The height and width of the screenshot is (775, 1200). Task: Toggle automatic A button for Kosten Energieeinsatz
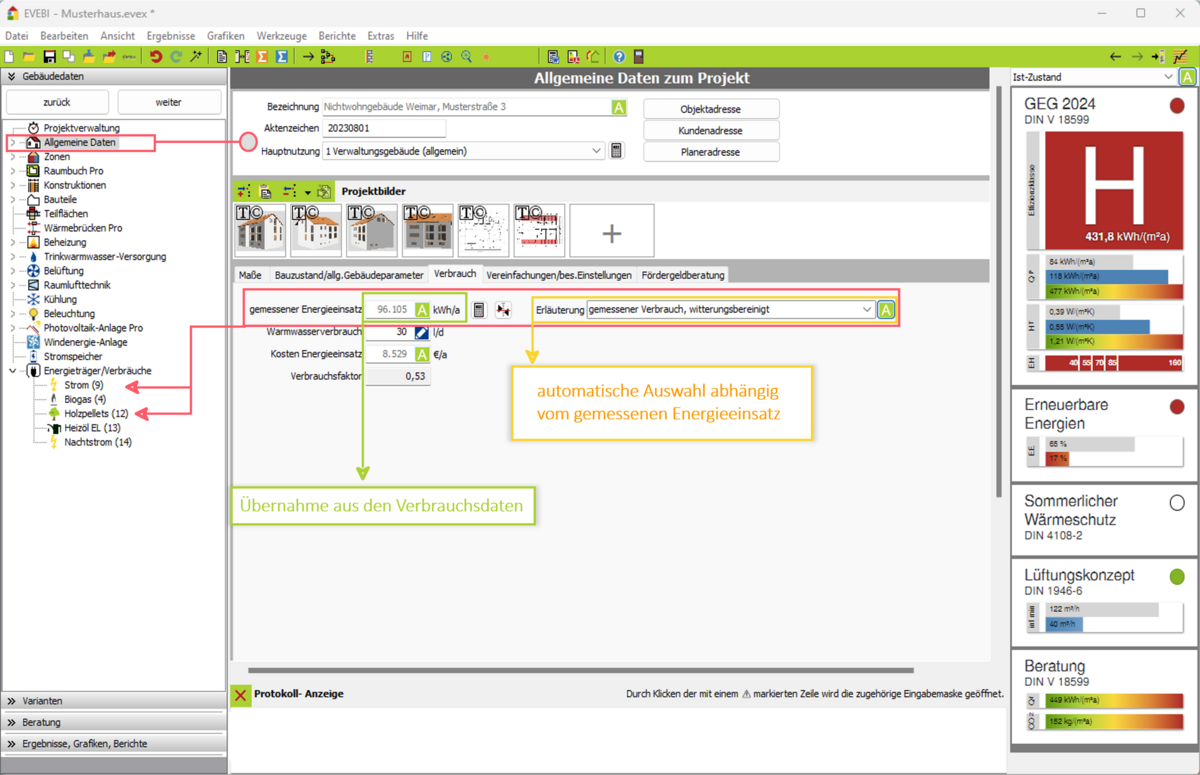[x=422, y=354]
